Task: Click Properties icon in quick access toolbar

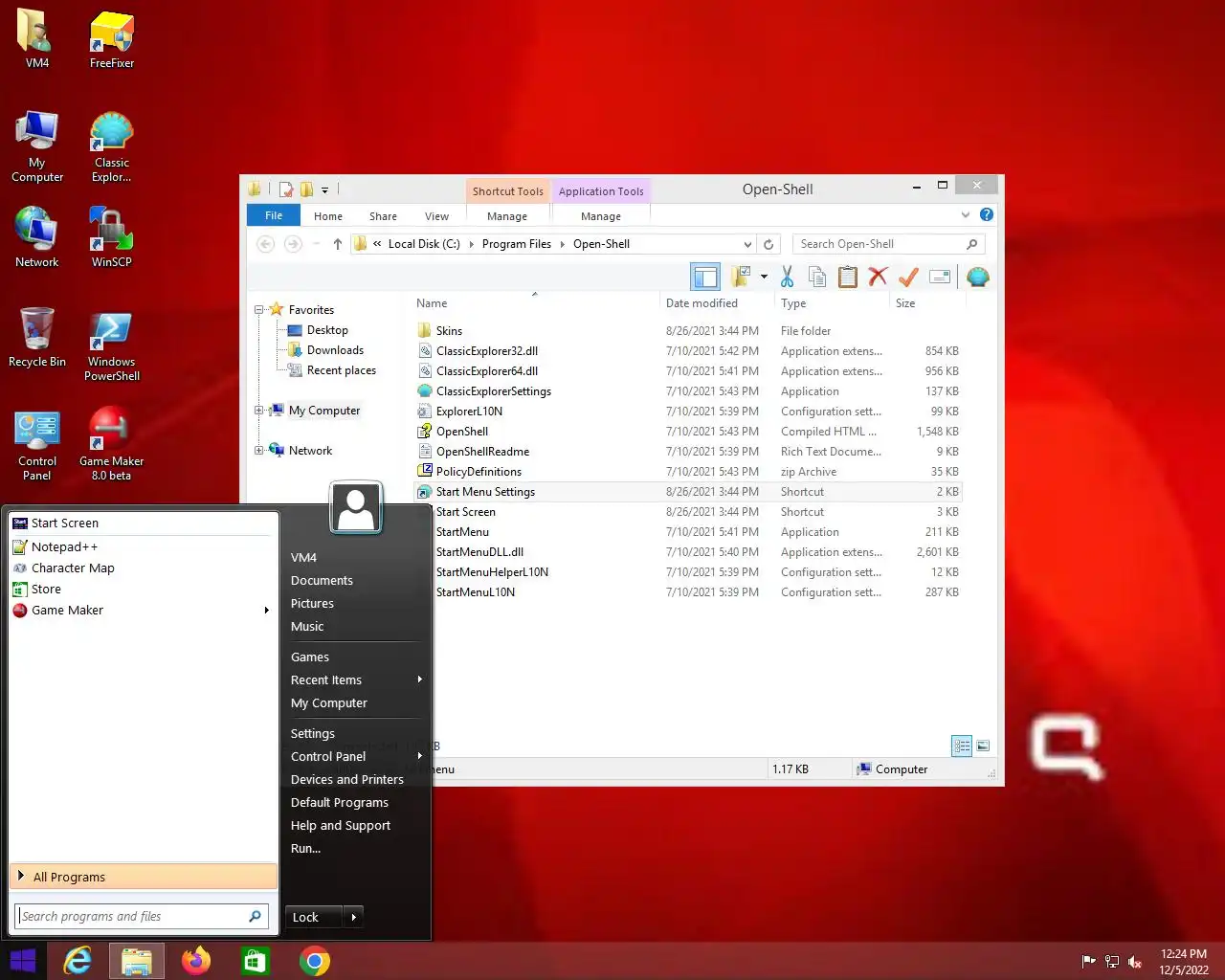Action: tap(286, 189)
